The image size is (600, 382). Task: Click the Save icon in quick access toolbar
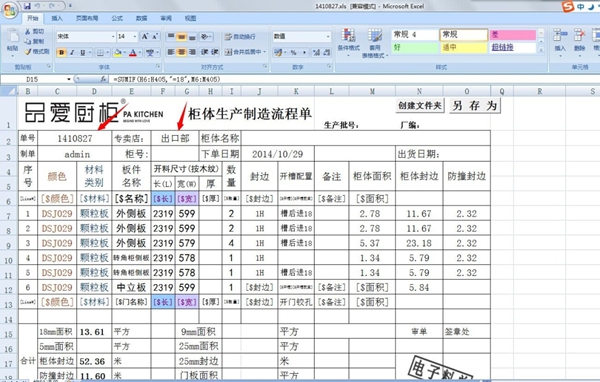point(27,6)
